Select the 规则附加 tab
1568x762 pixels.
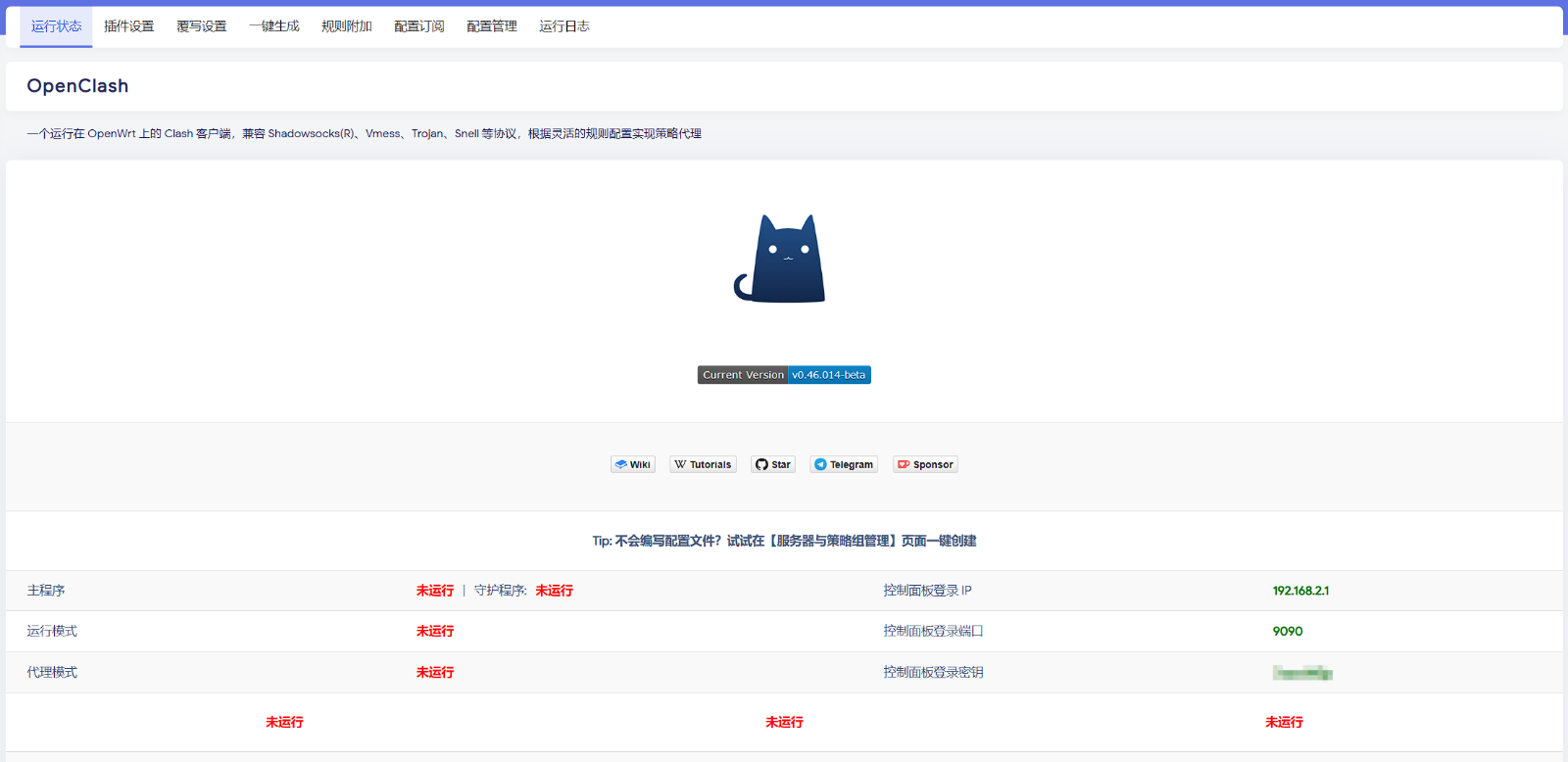(x=347, y=26)
